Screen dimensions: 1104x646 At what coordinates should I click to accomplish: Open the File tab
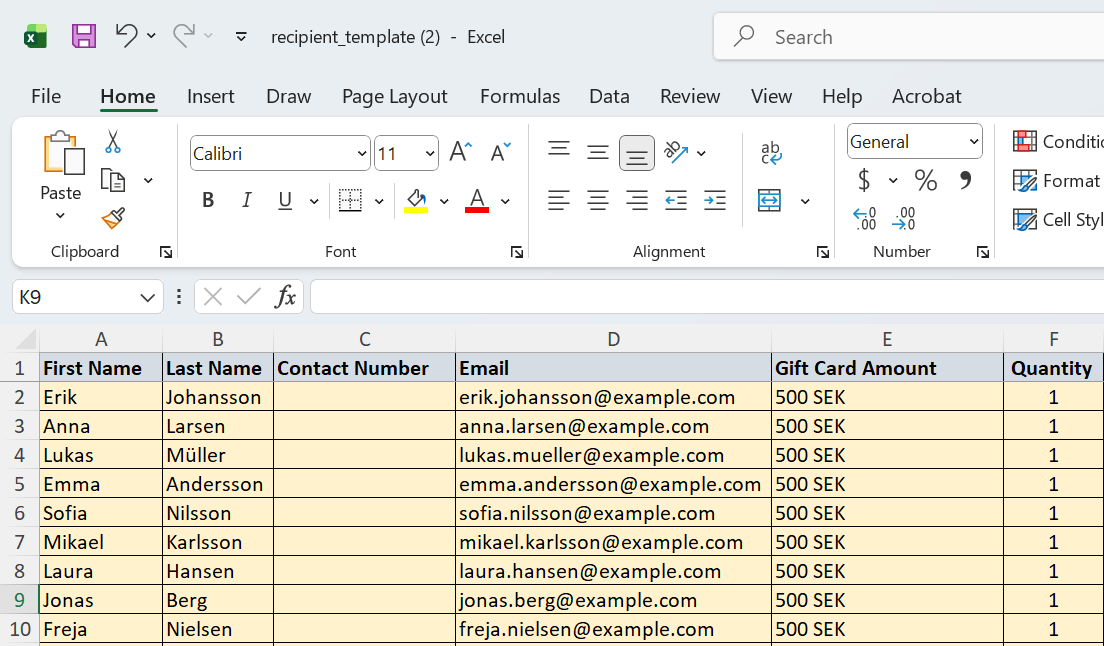(x=46, y=96)
